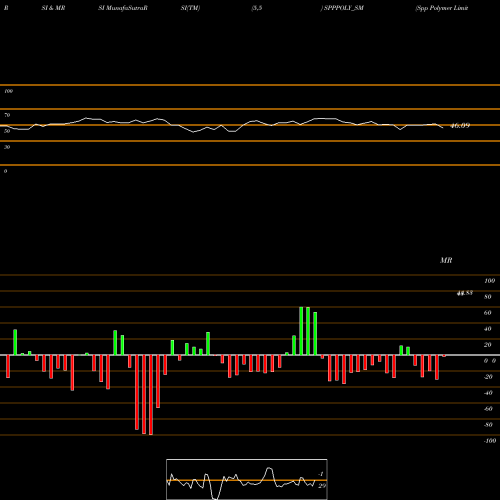Select the MR panel title label
Image resolution: width=500 pixels, height=500 pixels.
click(x=446, y=260)
